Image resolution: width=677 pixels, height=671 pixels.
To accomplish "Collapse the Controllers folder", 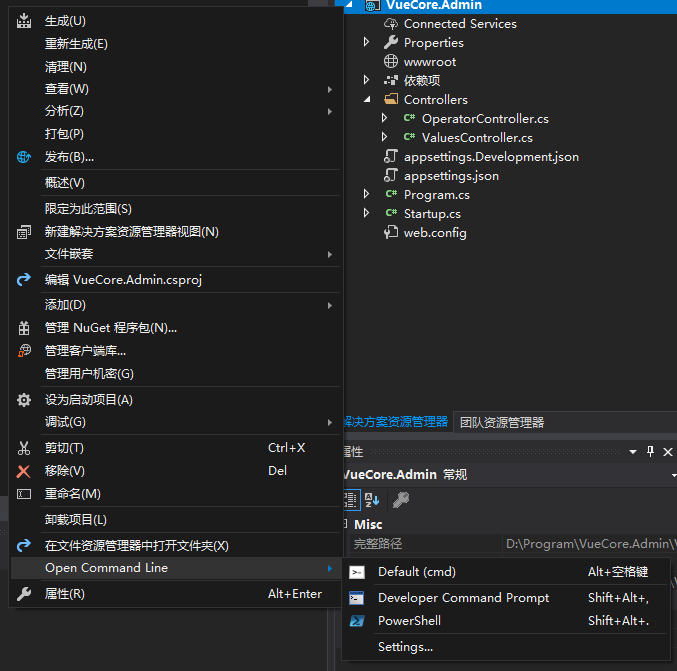I will click(x=367, y=100).
